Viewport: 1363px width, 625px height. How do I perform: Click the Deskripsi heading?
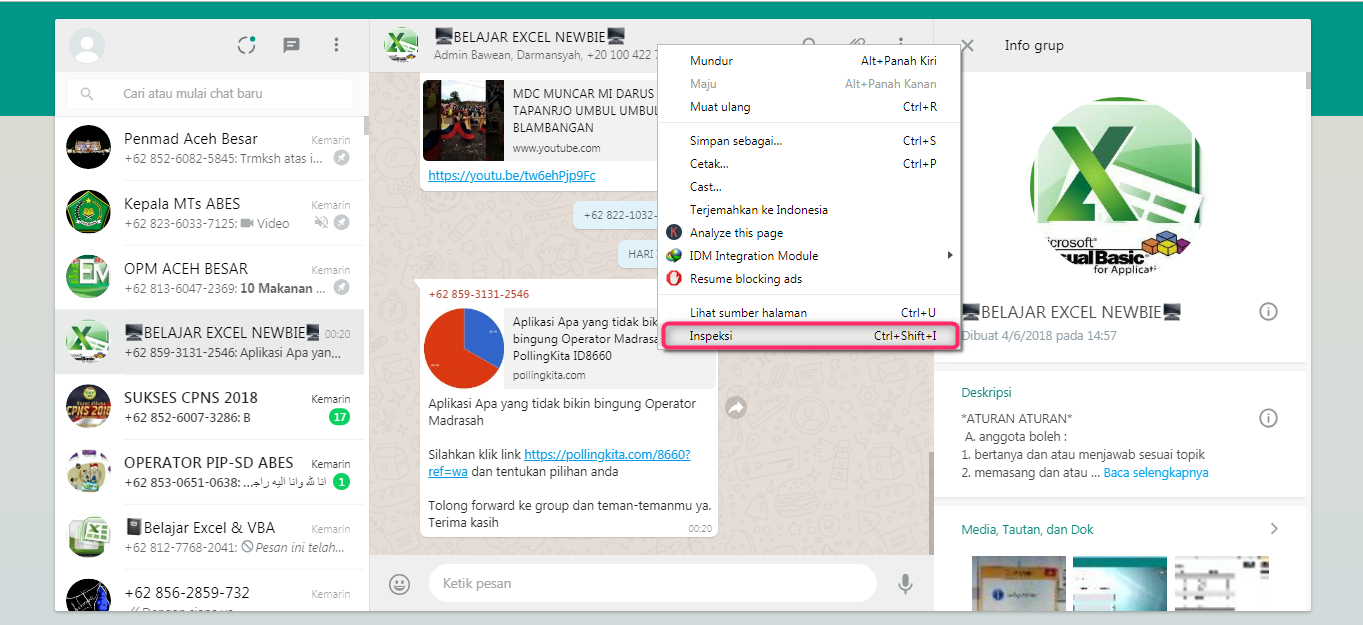[987, 393]
